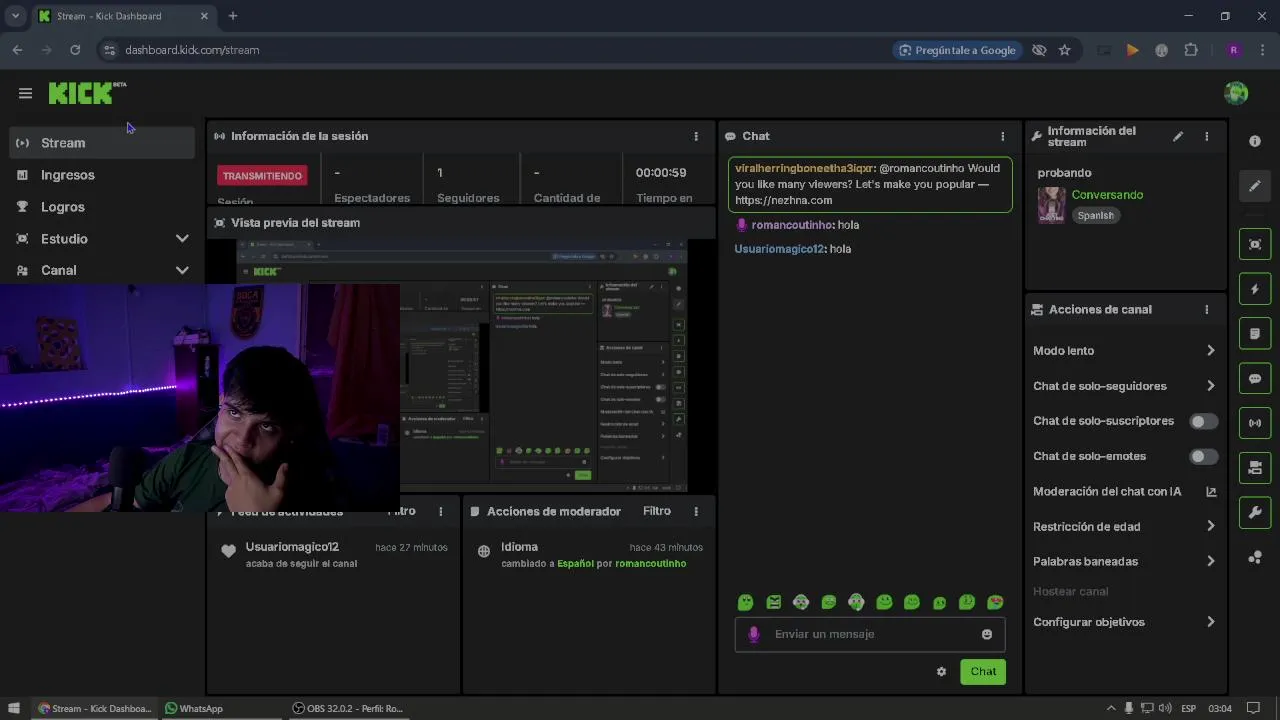Send message with green Chat button
The width and height of the screenshot is (1280, 720).
click(x=983, y=672)
